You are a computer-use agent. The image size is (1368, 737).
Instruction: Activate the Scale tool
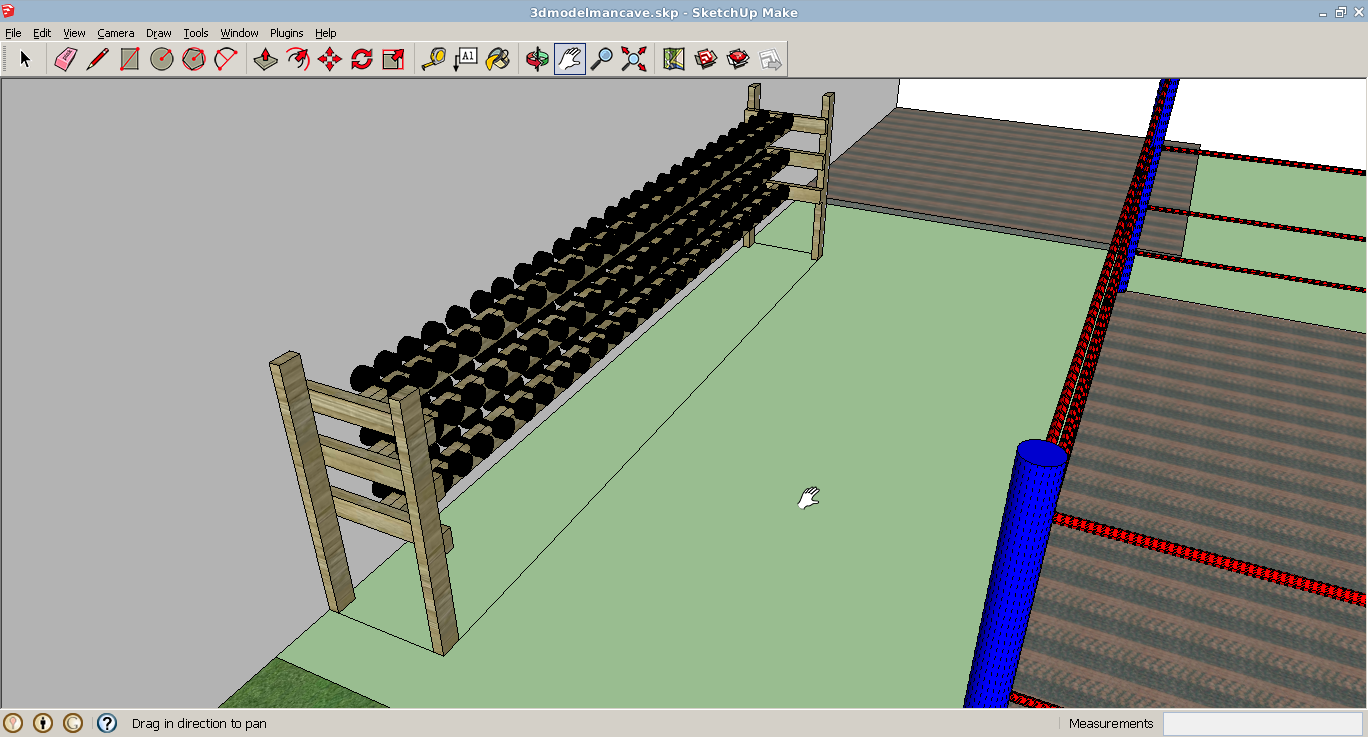393,59
